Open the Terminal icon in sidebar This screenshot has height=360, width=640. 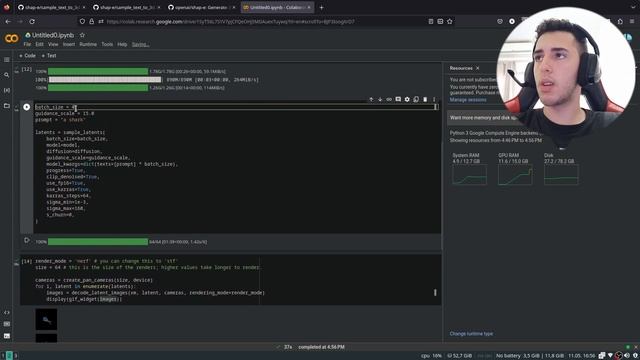pos(7,336)
